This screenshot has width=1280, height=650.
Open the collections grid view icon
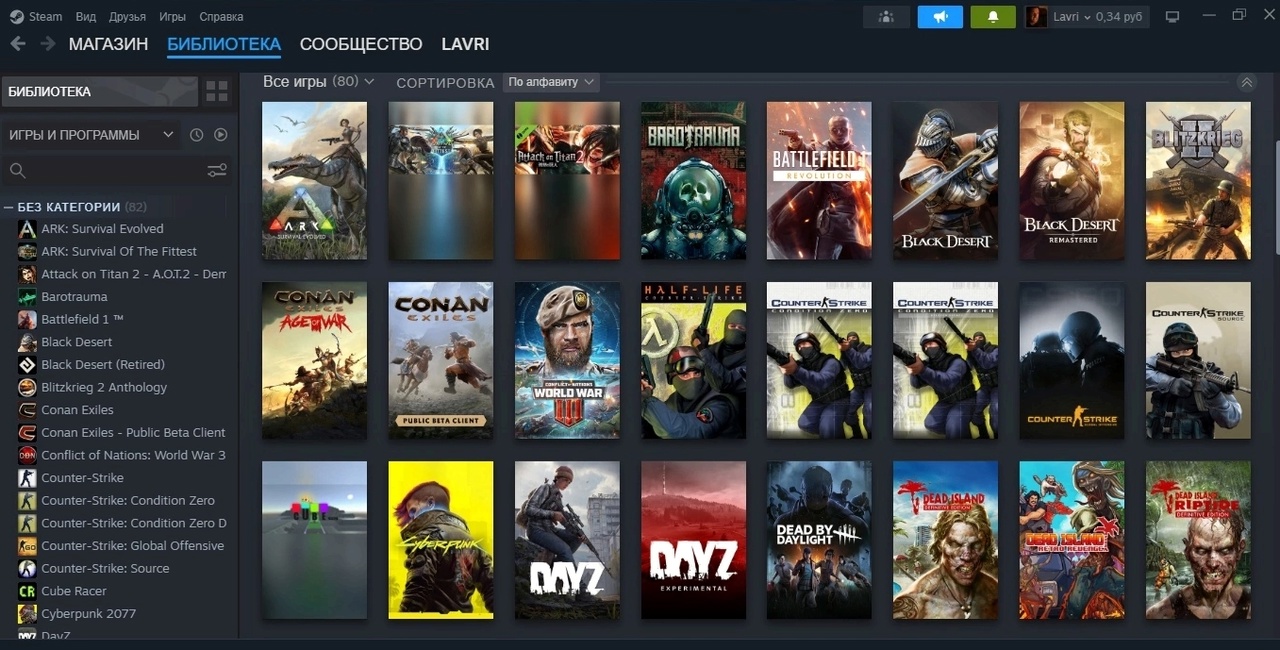pyautogui.click(x=217, y=92)
